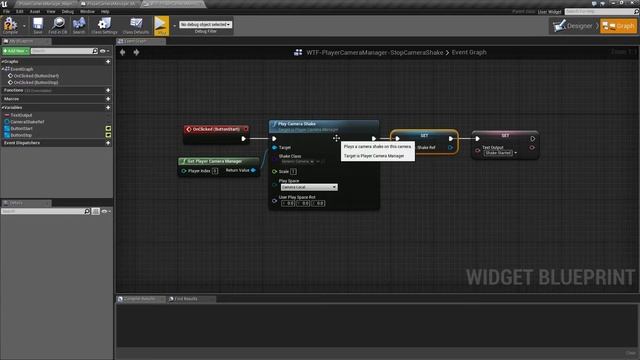This screenshot has width=640, height=360.
Task: Open the Help menu
Action: (x=105, y=11)
